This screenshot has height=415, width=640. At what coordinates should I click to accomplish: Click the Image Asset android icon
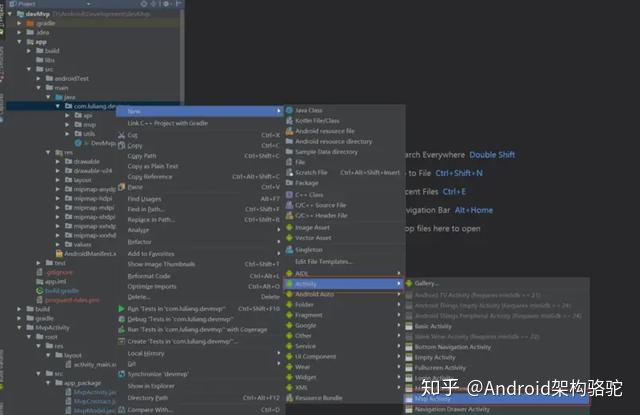click(289, 227)
